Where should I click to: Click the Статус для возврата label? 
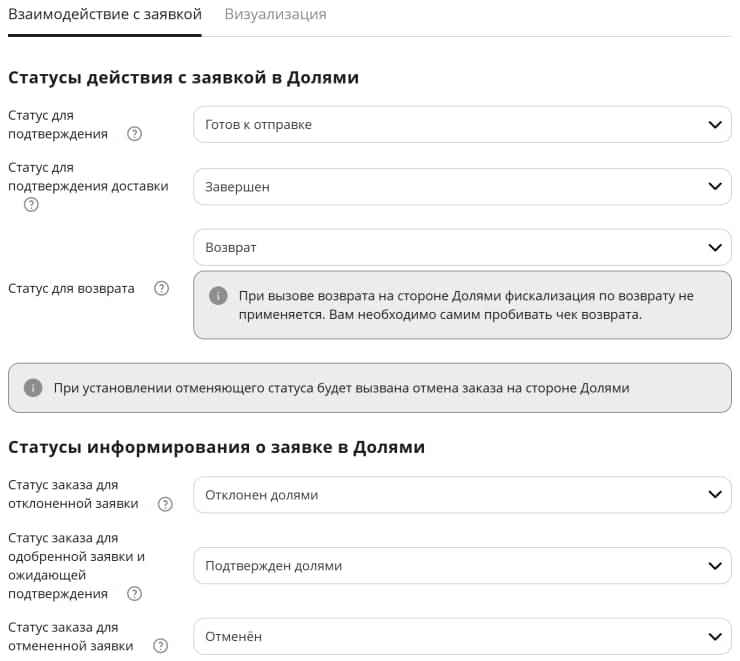click(71, 288)
